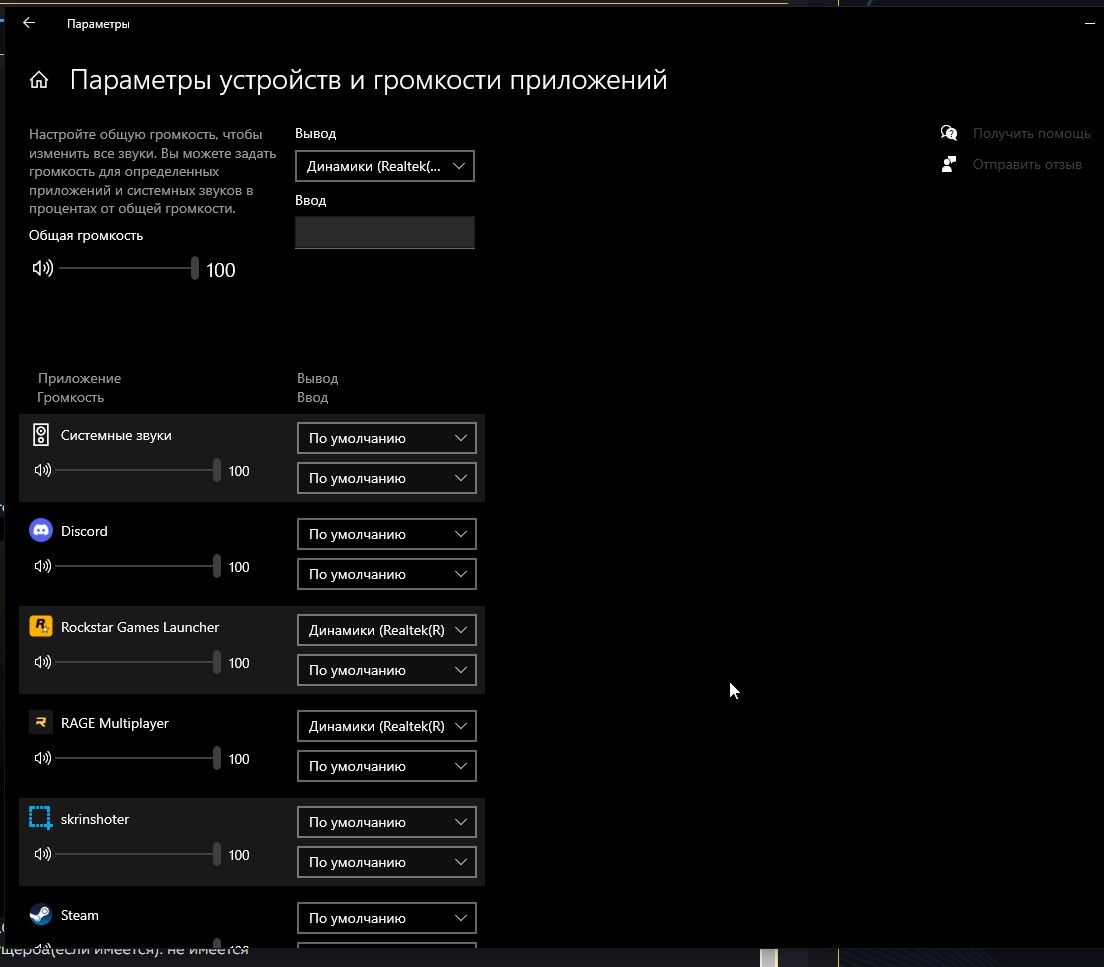Go back with the arrow icon
Image resolution: width=1104 pixels, height=967 pixels.
tap(29, 23)
